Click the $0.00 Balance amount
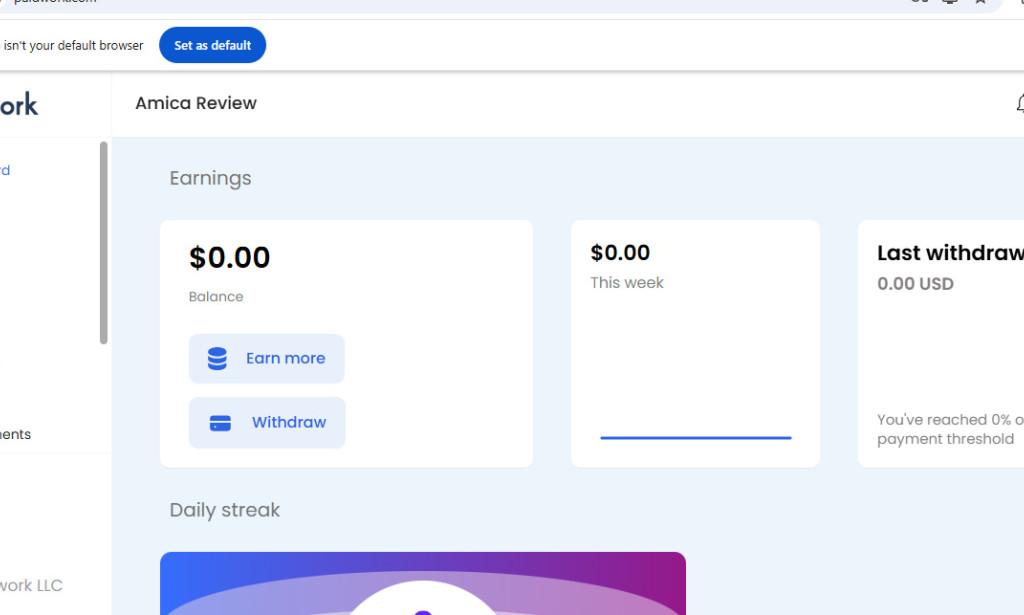Image resolution: width=1024 pixels, height=615 pixels. (229, 258)
